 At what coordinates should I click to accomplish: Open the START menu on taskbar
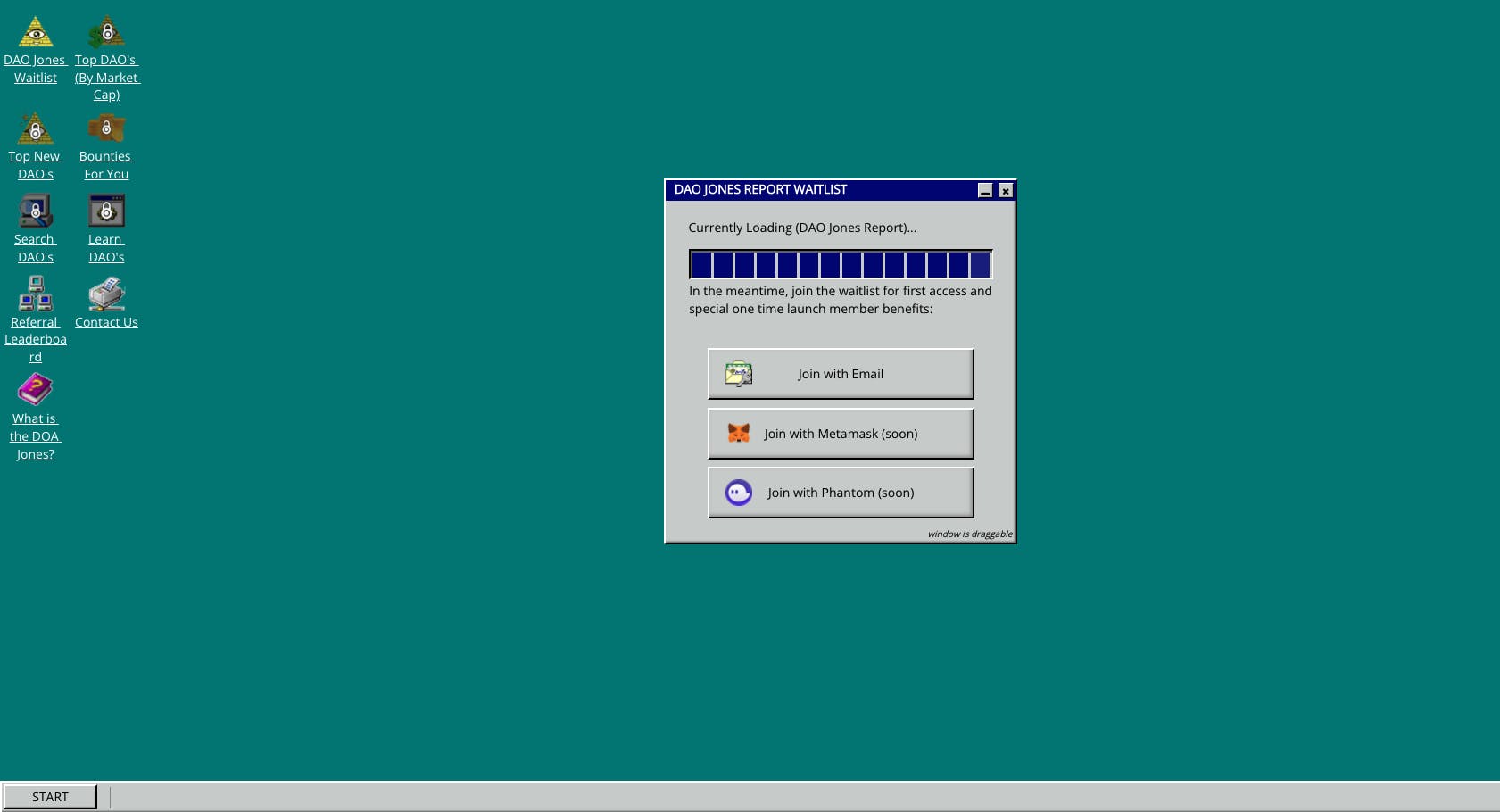pyautogui.click(x=50, y=797)
